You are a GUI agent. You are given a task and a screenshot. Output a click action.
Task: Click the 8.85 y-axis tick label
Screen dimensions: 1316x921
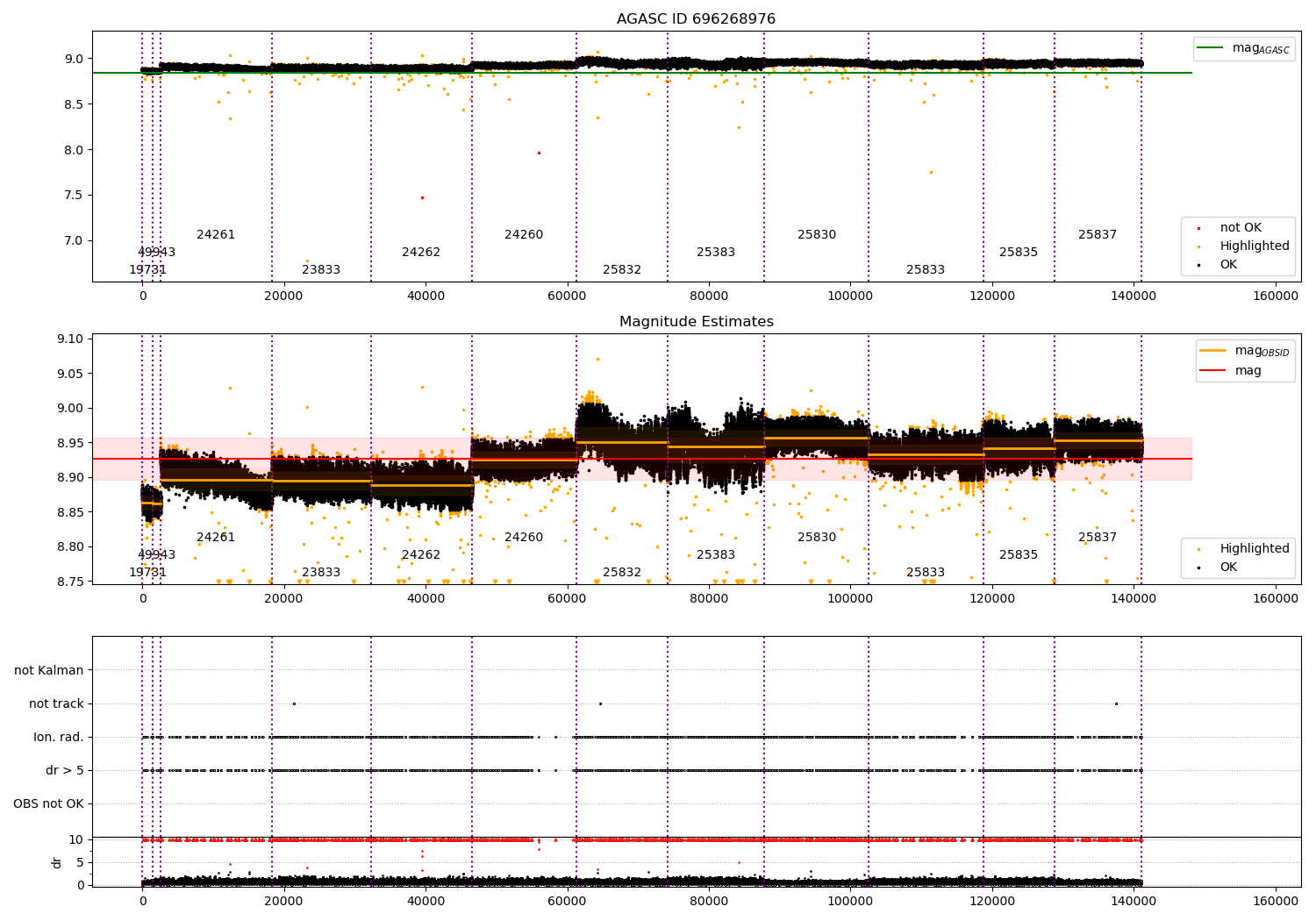coord(70,512)
